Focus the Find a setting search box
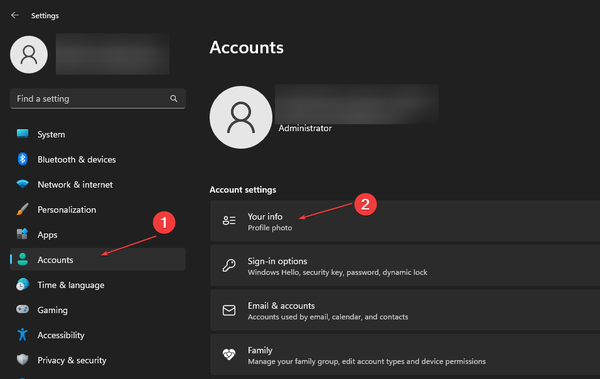This screenshot has width=600, height=379. tap(98, 99)
